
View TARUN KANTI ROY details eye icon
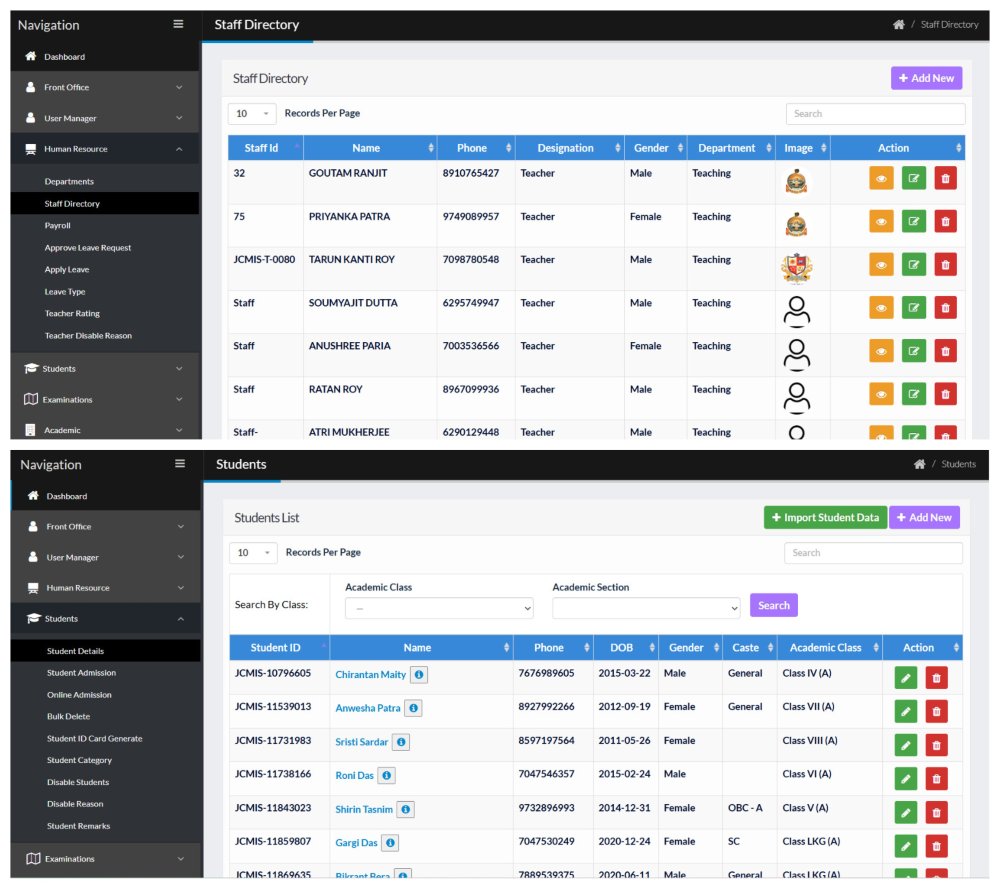[881, 265]
